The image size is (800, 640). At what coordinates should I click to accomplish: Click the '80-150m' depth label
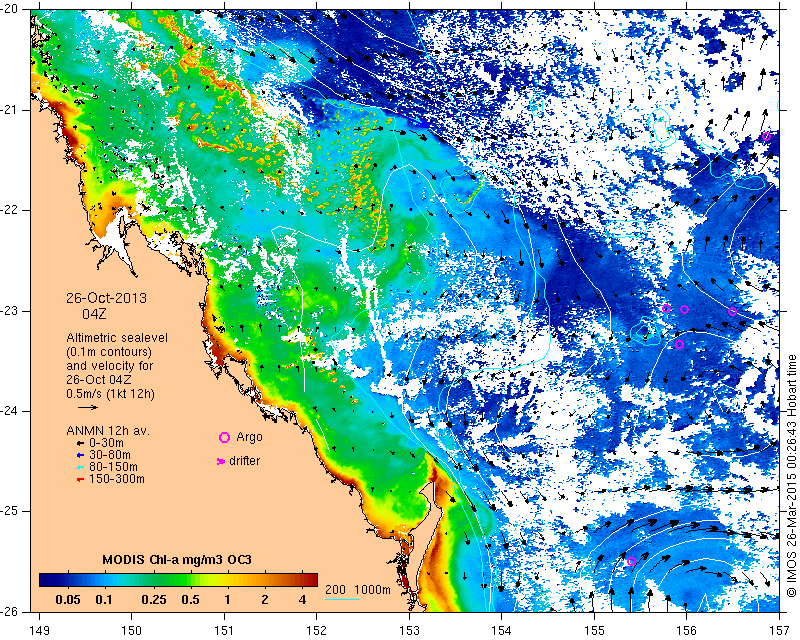[x=113, y=467]
